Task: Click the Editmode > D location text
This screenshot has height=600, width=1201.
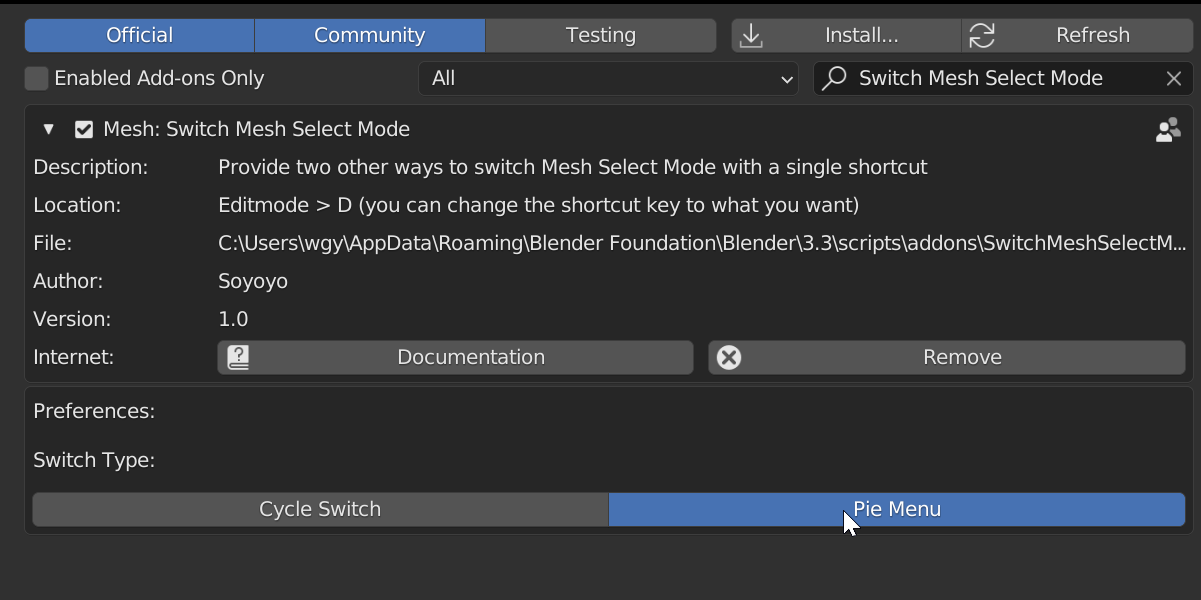Action: [539, 205]
